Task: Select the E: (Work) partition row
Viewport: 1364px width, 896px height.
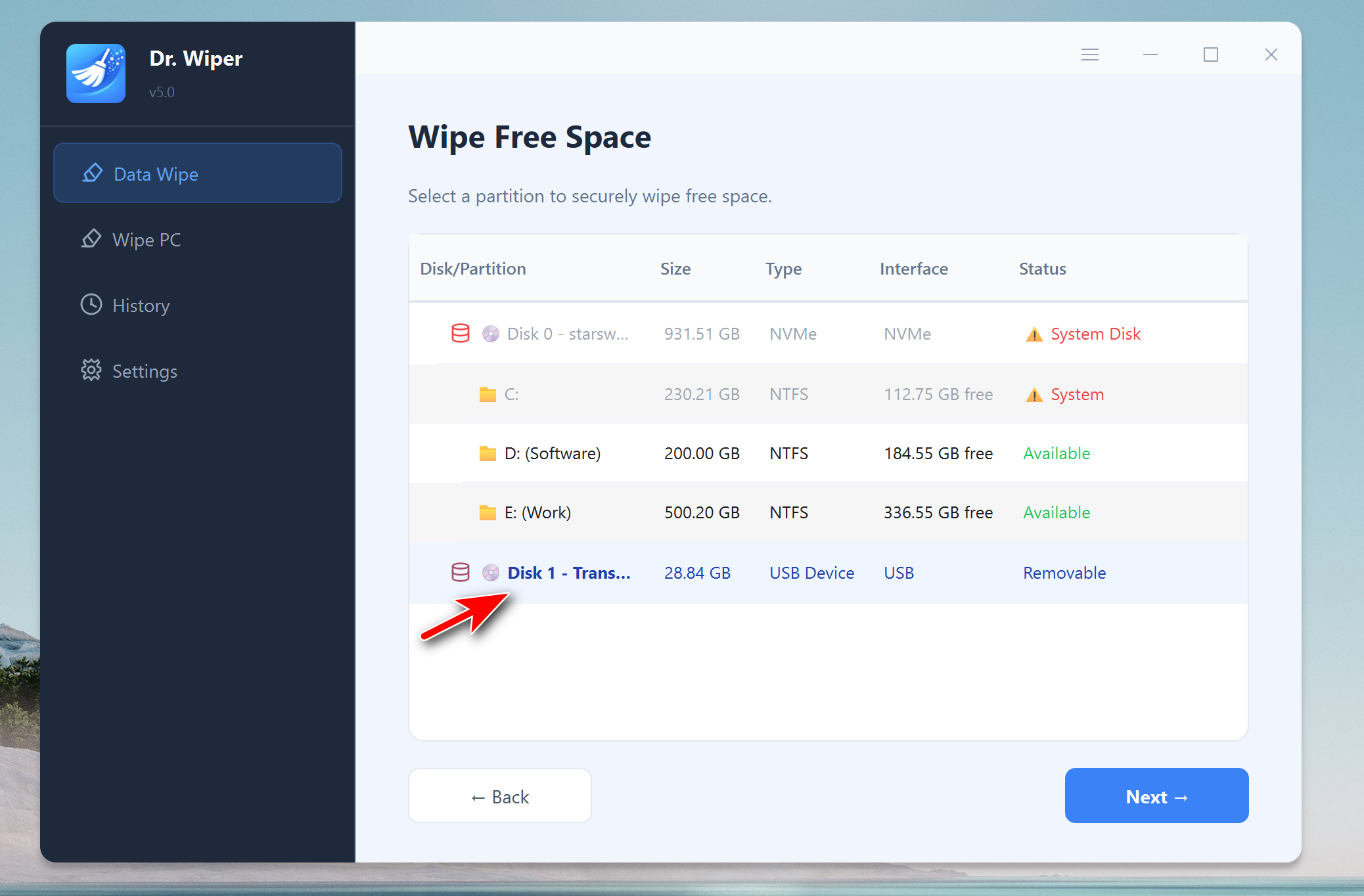Action: [x=828, y=512]
